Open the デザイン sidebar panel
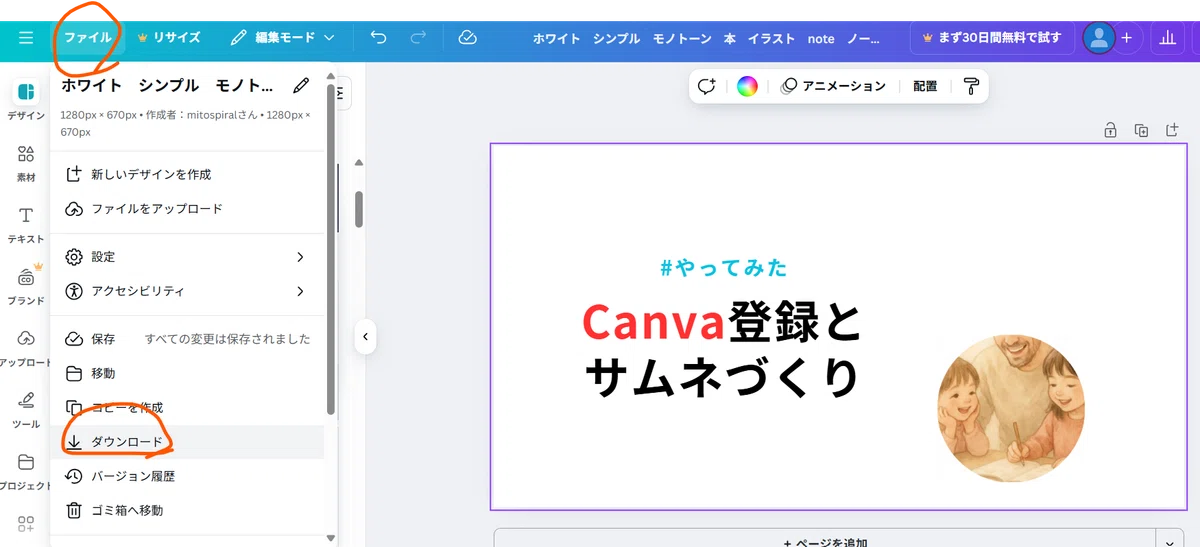This screenshot has width=1200, height=547. [x=26, y=100]
